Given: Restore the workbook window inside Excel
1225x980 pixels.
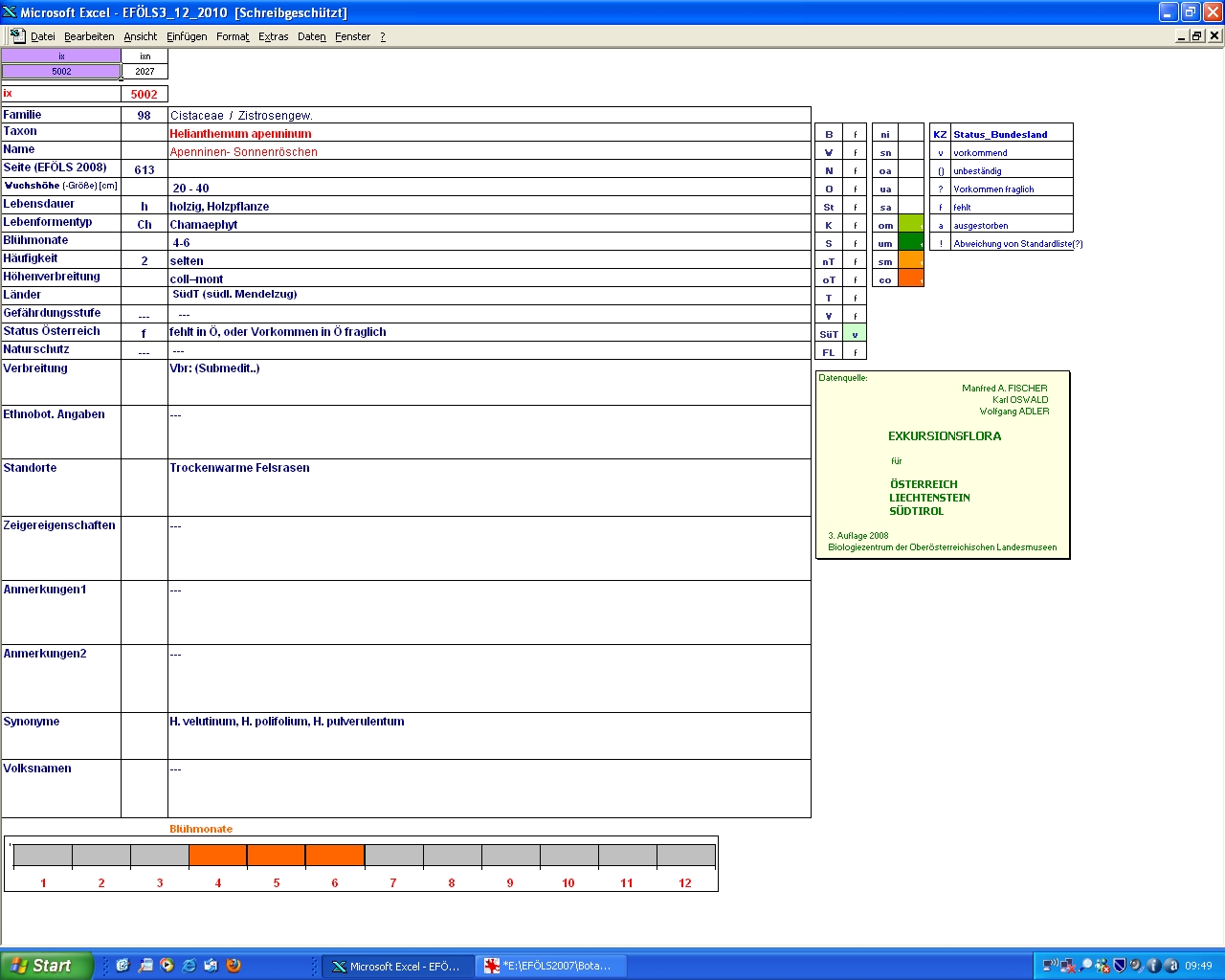Looking at the screenshot, I should [x=1197, y=35].
